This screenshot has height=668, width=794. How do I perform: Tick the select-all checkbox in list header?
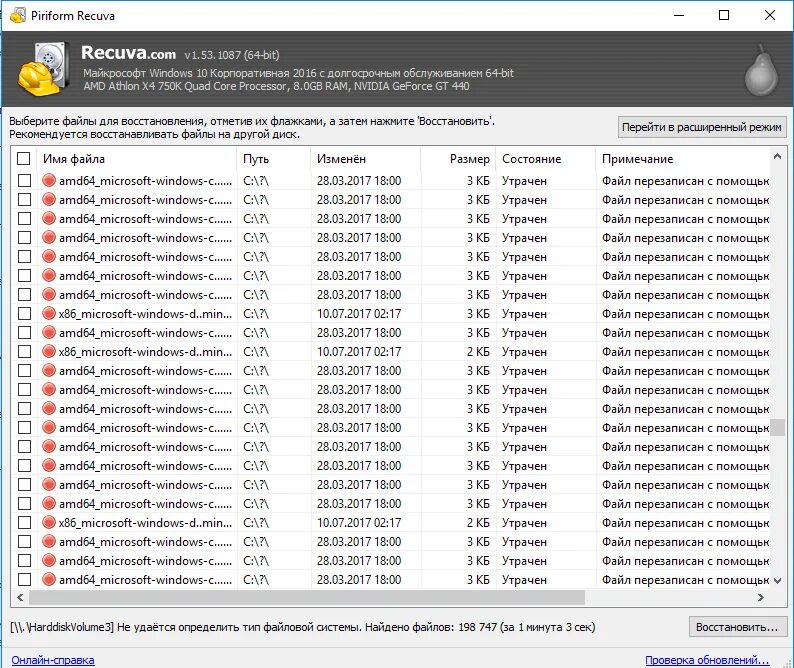point(24,159)
